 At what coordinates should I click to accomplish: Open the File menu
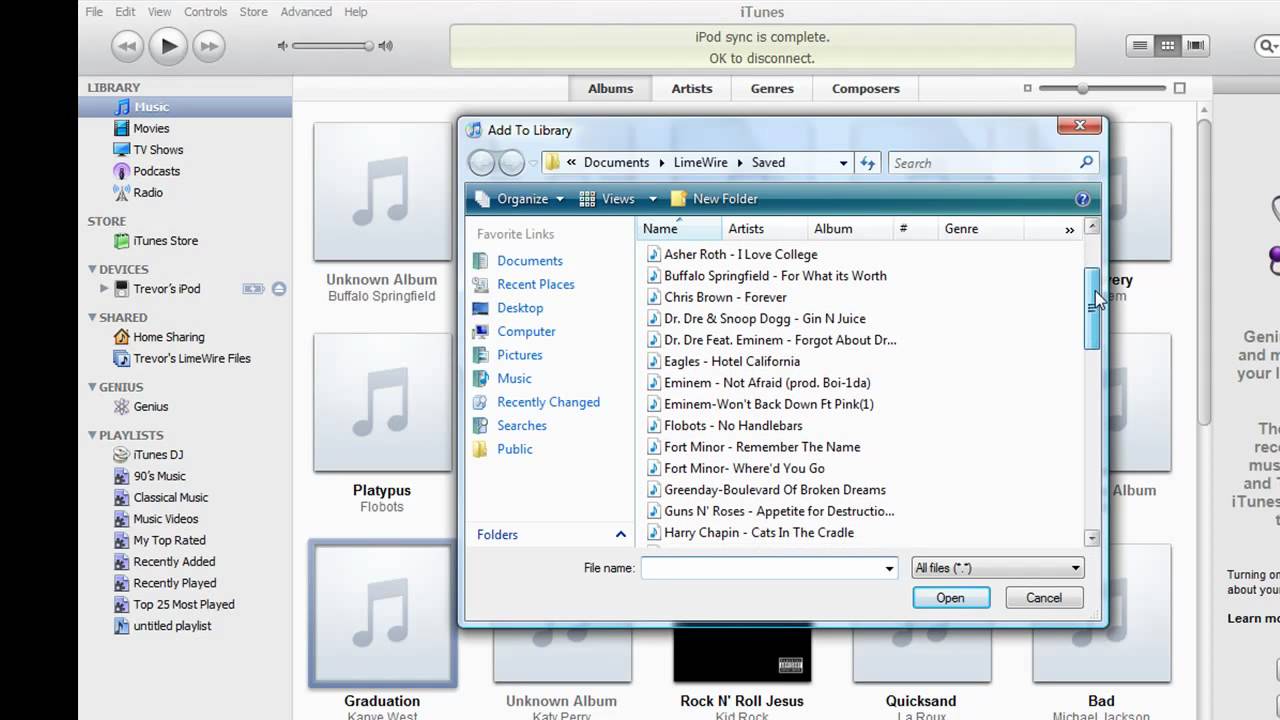point(94,12)
